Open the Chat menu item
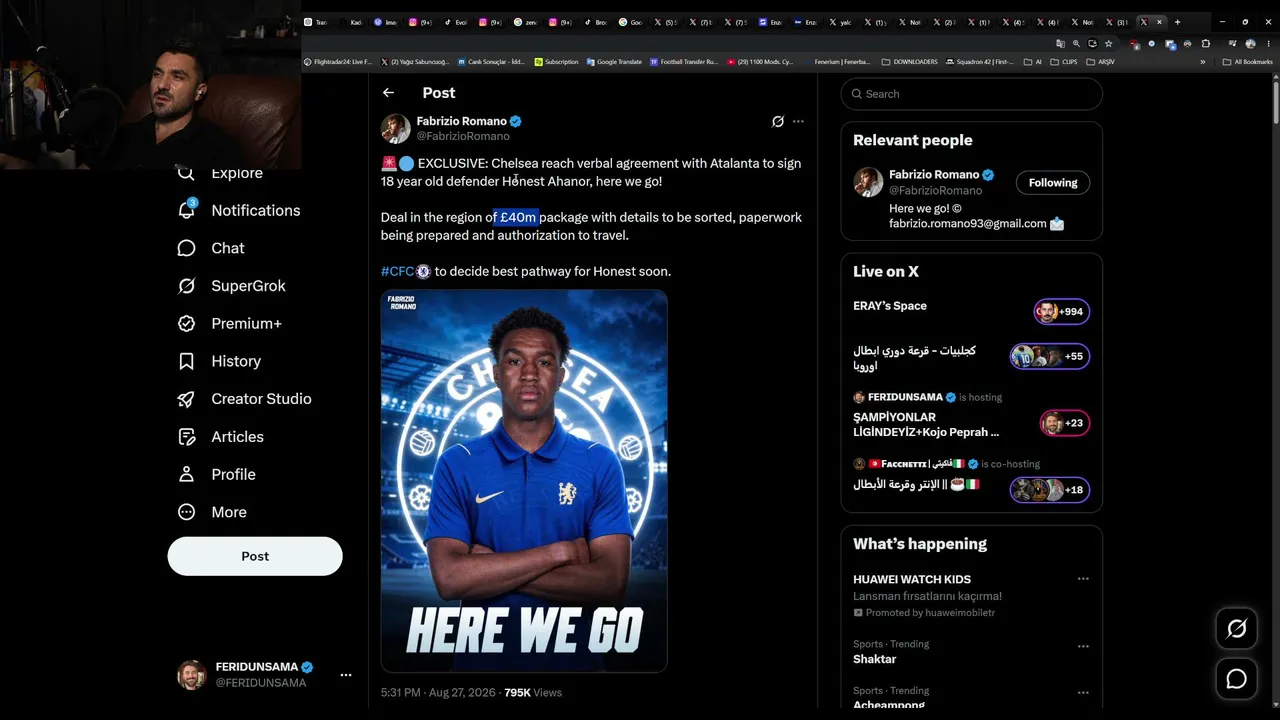The width and height of the screenshot is (1280, 720). pos(211,248)
